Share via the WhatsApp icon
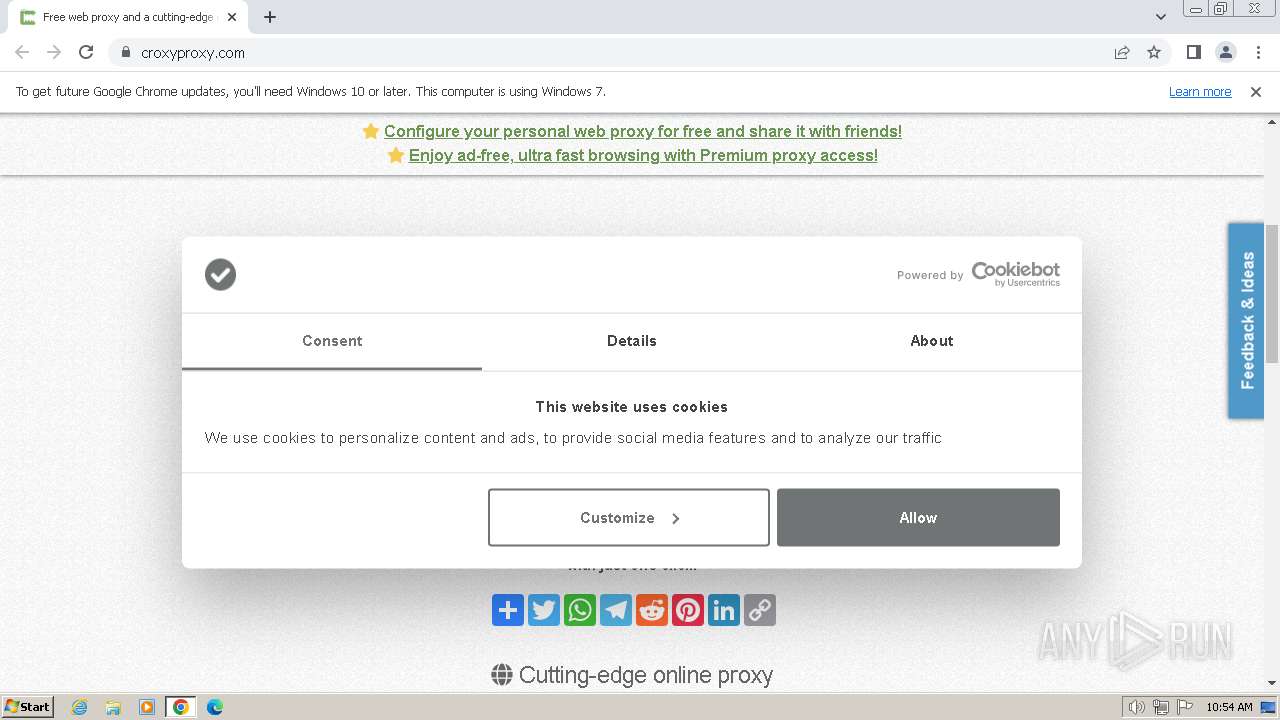Screen dimensions: 1280x720 point(580,610)
